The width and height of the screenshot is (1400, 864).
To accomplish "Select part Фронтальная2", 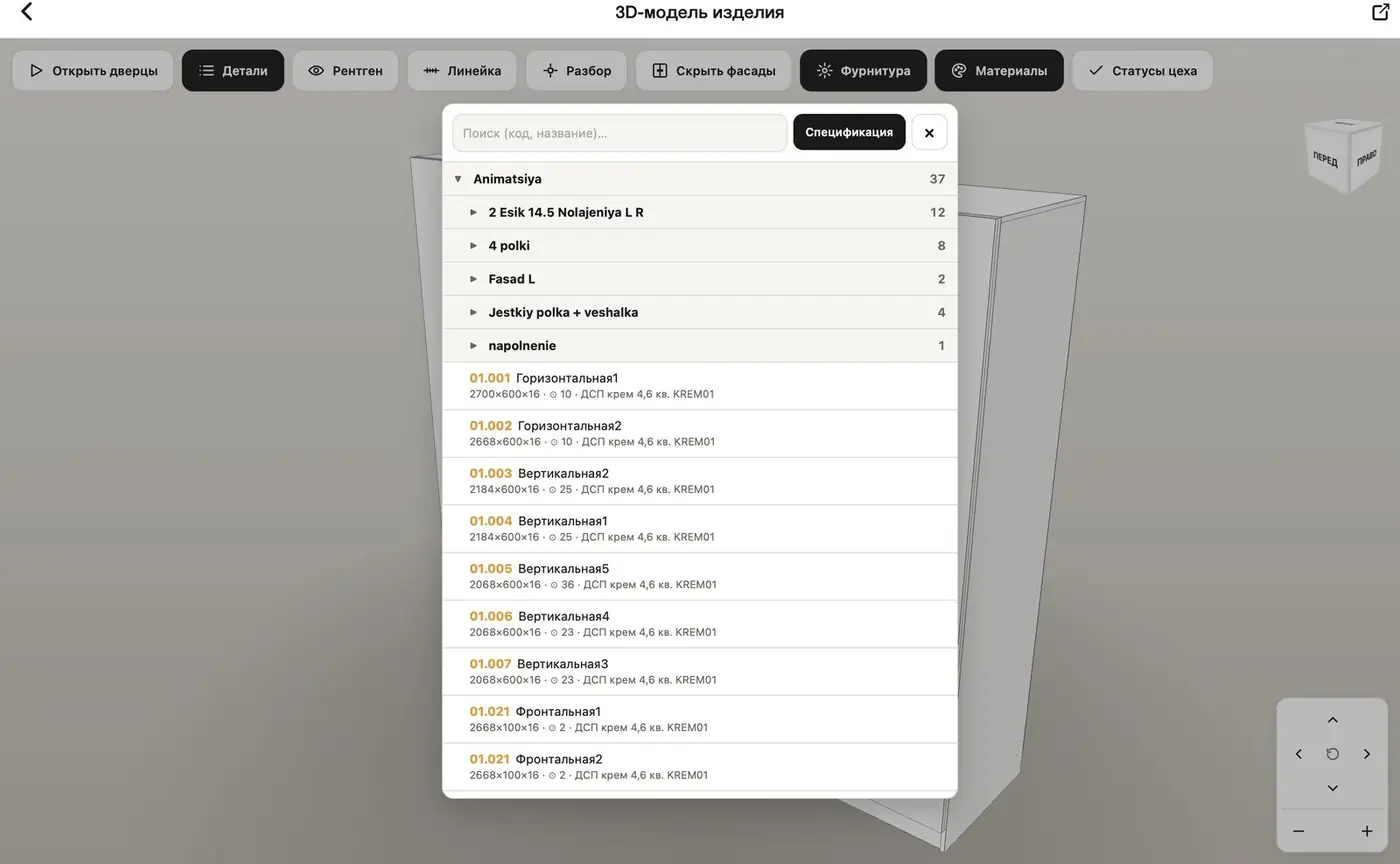I will click(x=700, y=767).
